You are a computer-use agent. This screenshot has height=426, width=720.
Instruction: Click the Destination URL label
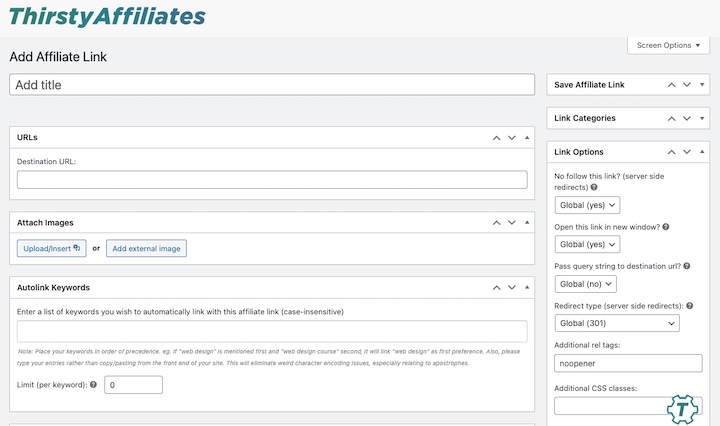pos(46,162)
